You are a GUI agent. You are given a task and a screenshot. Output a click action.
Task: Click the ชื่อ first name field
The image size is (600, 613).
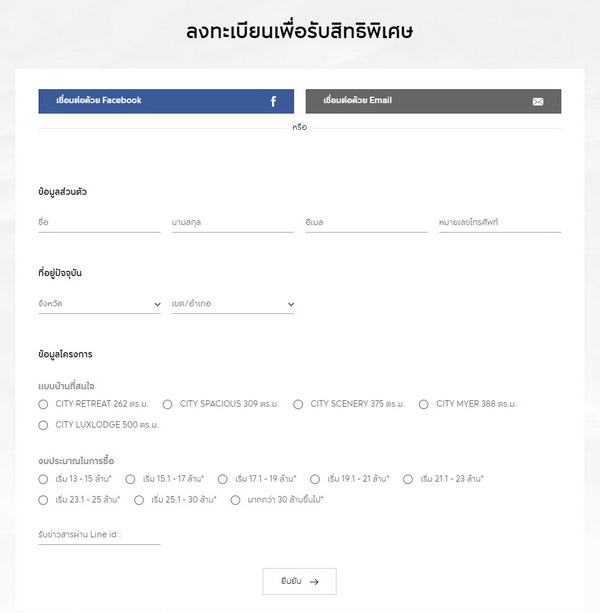point(99,221)
